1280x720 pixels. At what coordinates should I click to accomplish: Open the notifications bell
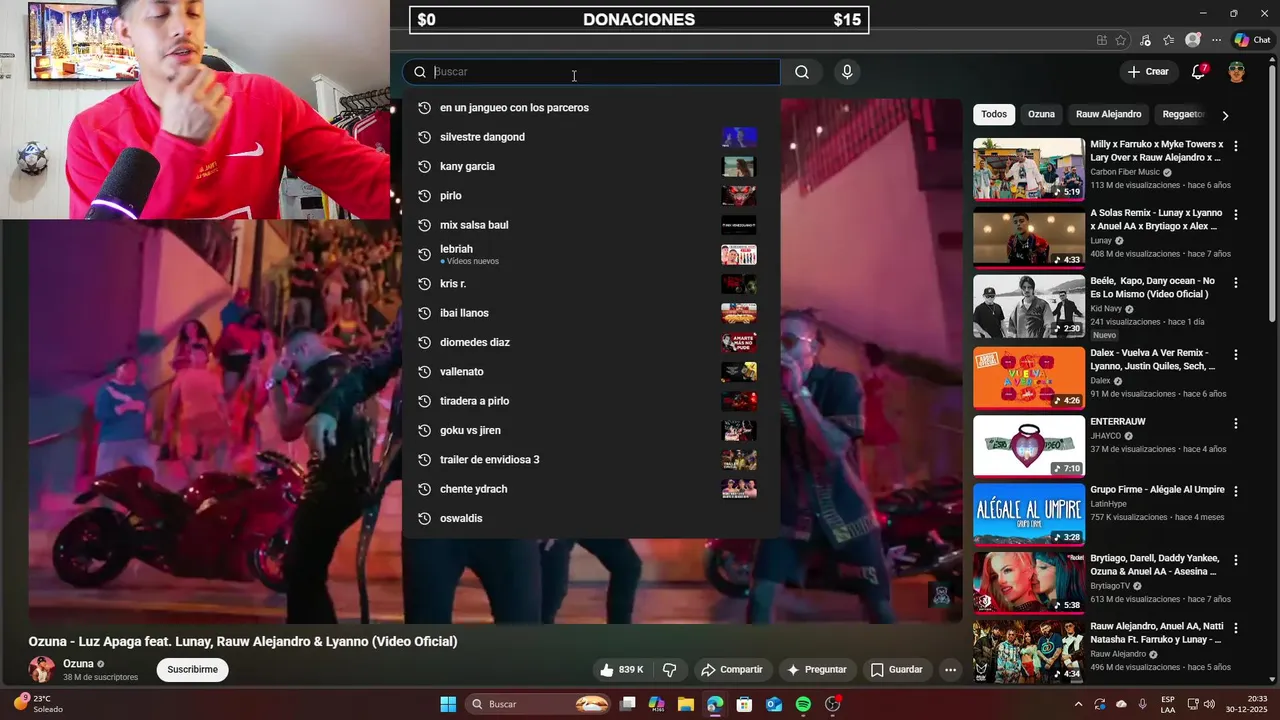pos(1199,72)
